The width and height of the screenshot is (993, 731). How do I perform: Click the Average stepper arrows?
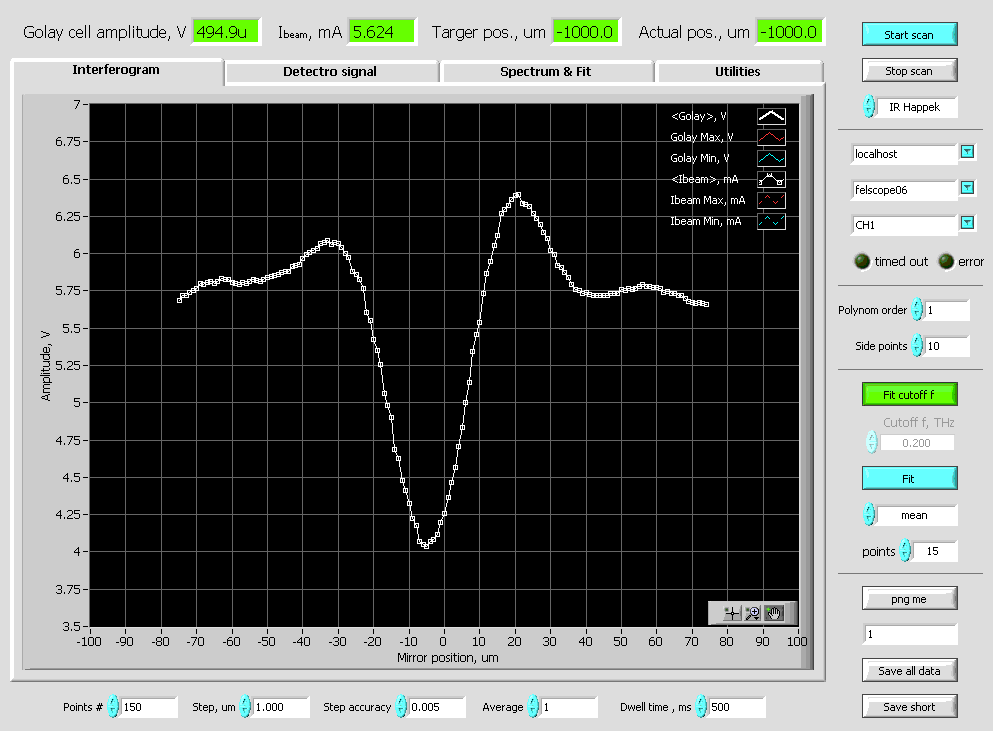[x=533, y=706]
